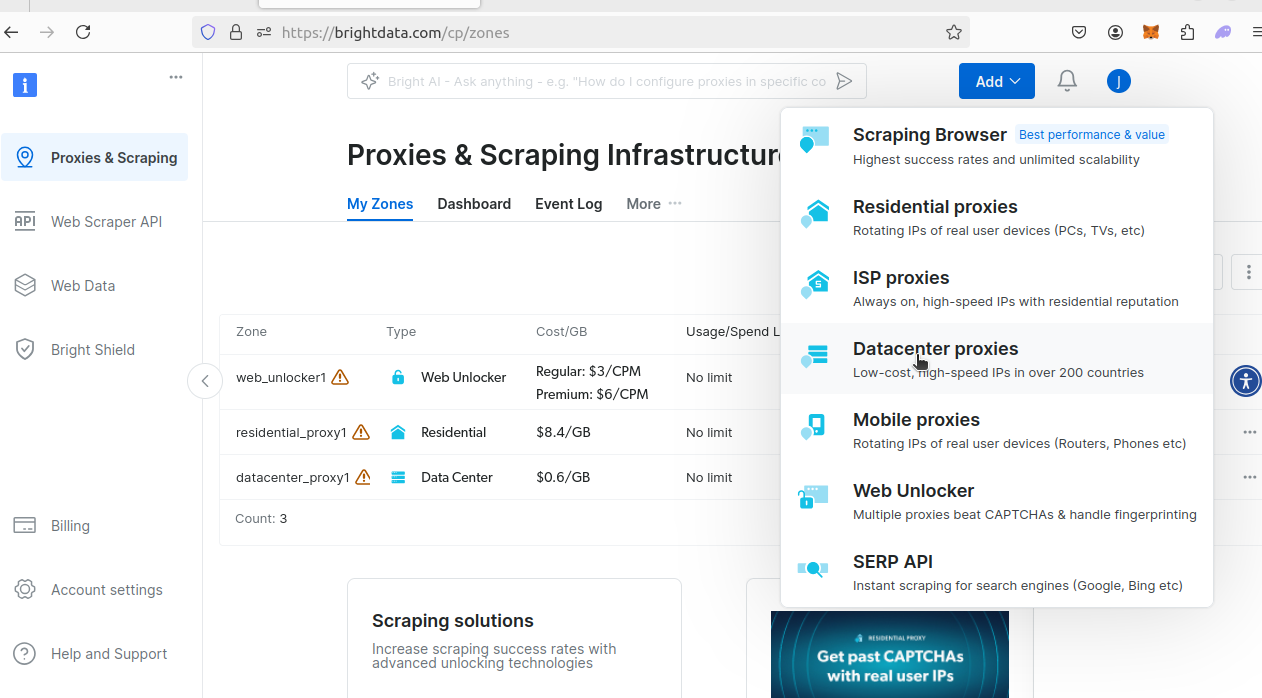The image size is (1262, 698).
Task: Open Web Data in sidebar
Action: [95, 285]
